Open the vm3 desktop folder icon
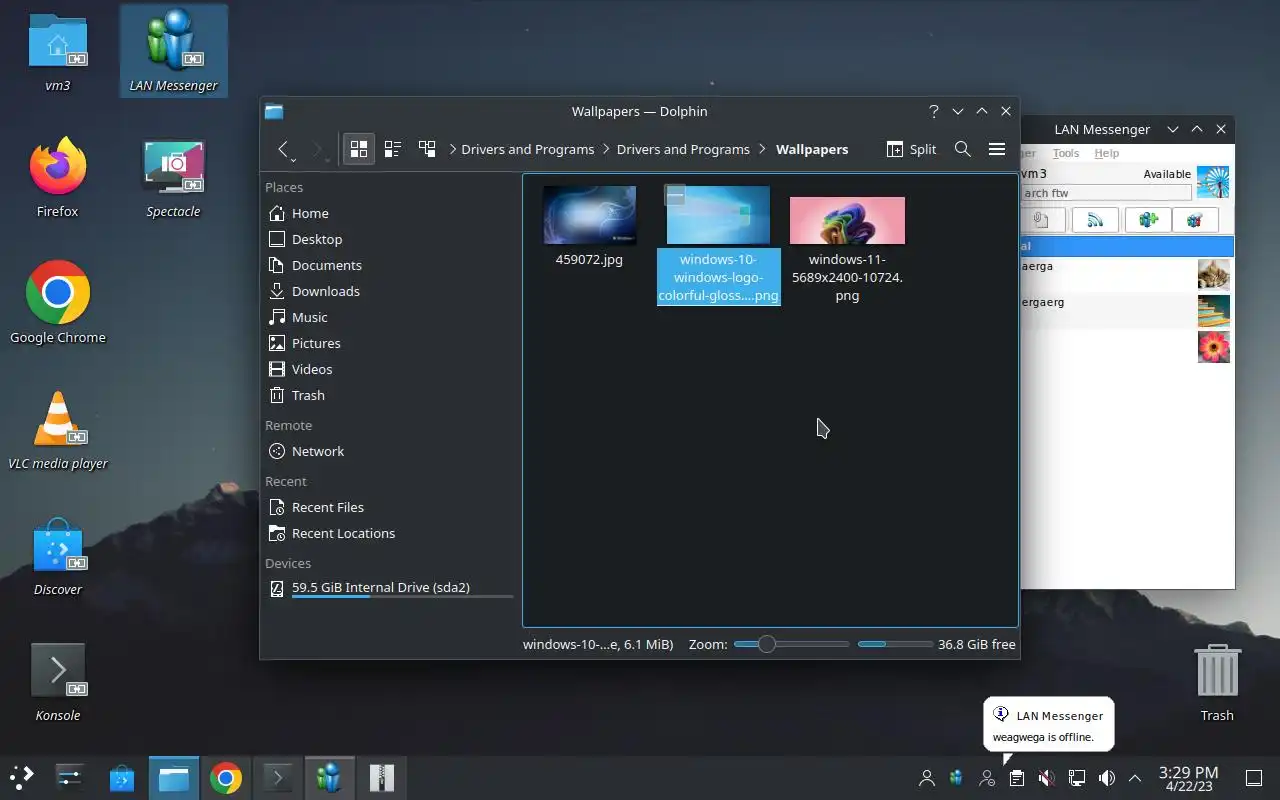 tap(58, 52)
